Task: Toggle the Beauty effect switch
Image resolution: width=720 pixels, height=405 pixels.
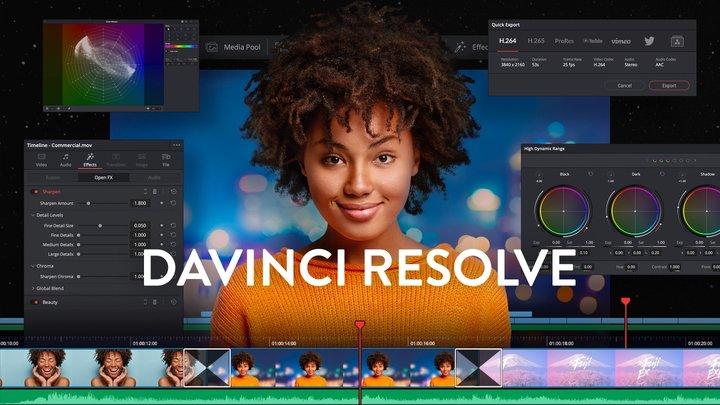Action: click(x=36, y=301)
